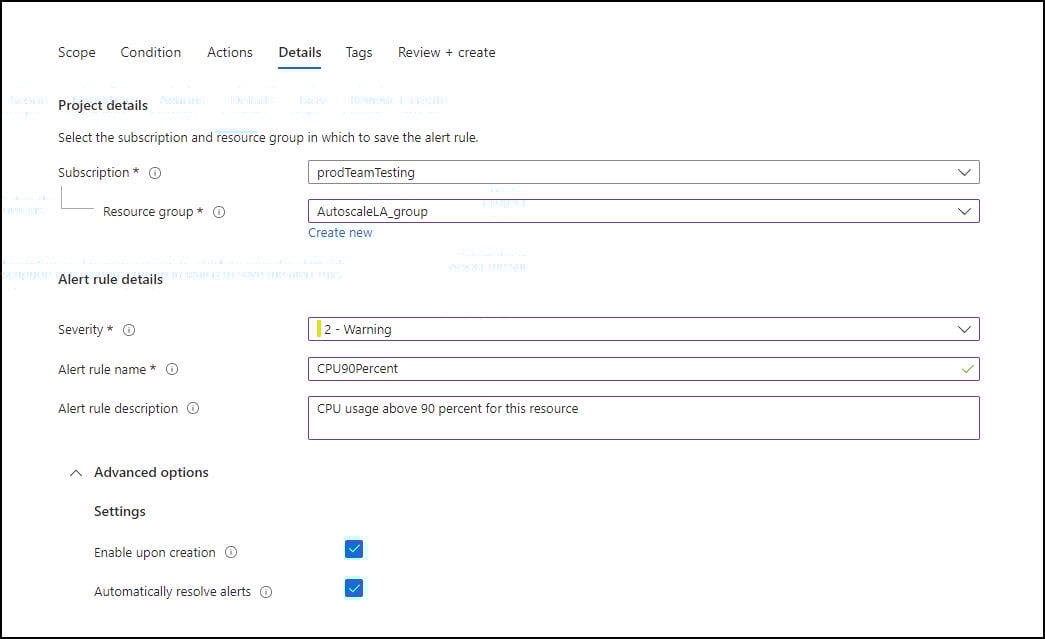The width and height of the screenshot is (1045, 639).
Task: Click the info icon beside Alert rule name
Action: 172,369
